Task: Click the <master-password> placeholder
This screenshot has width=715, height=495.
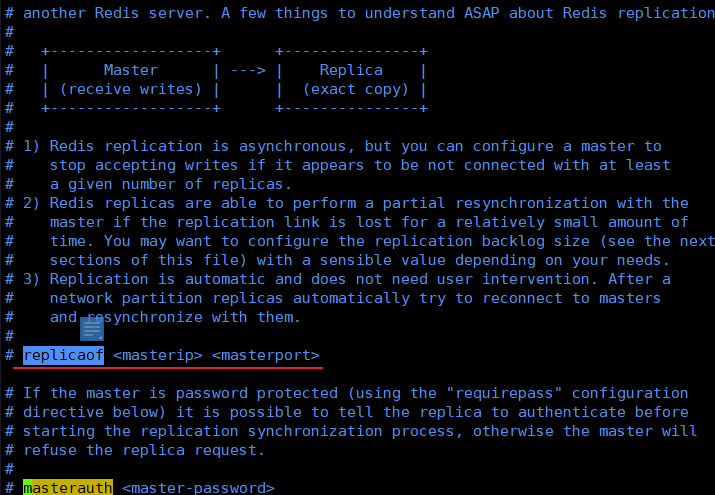Action: click(x=198, y=488)
